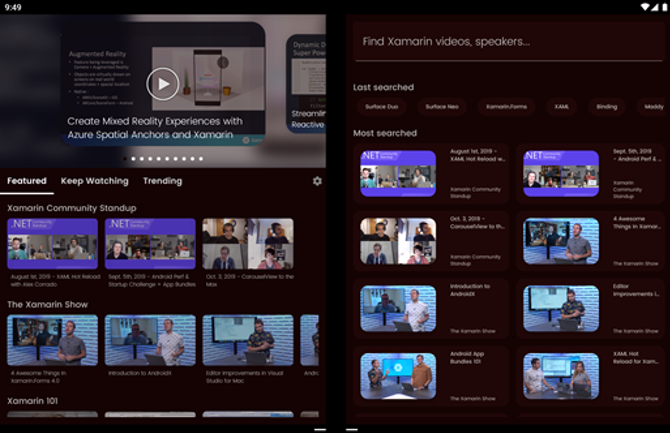Image resolution: width=670 pixels, height=433 pixels.
Task: Click the Xamarin 101 section heading
Action: [x=32, y=401]
